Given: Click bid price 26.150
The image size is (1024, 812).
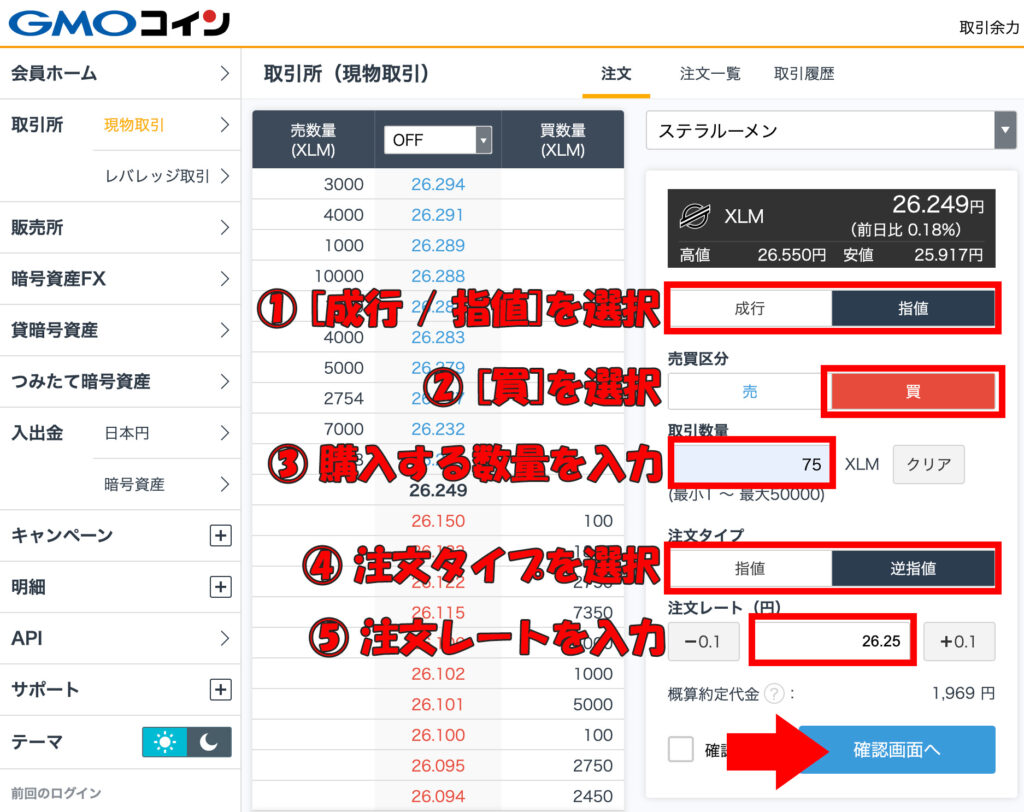Looking at the screenshot, I should (438, 521).
